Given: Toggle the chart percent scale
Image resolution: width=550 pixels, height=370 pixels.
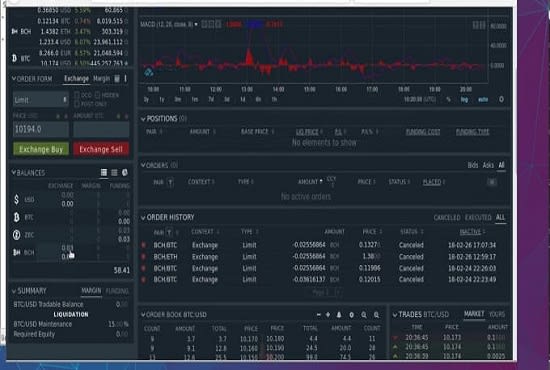Looking at the screenshot, I should click(448, 100).
